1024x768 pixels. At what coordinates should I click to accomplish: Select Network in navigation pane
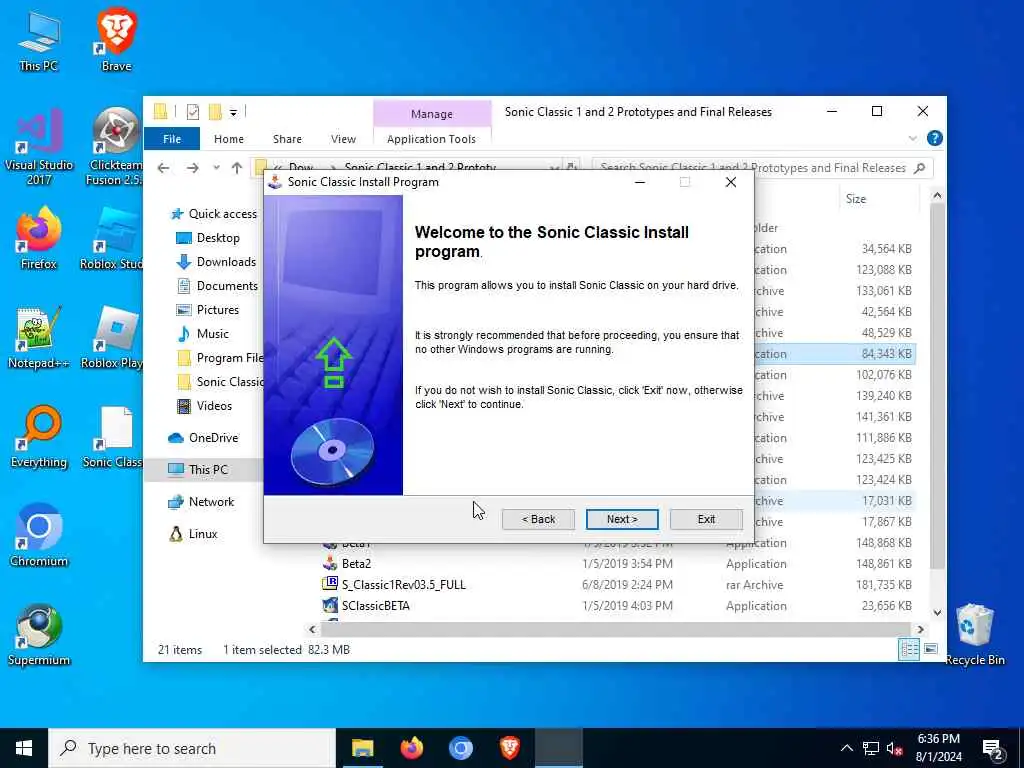(x=201, y=502)
